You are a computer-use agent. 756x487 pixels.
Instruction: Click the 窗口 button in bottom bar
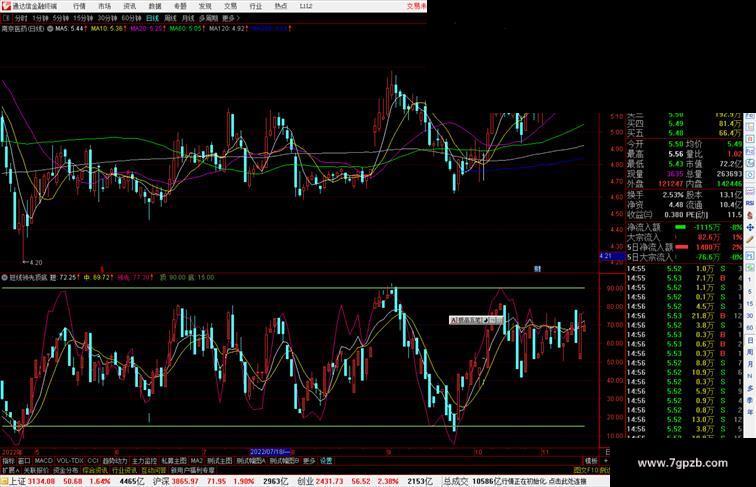point(24,461)
